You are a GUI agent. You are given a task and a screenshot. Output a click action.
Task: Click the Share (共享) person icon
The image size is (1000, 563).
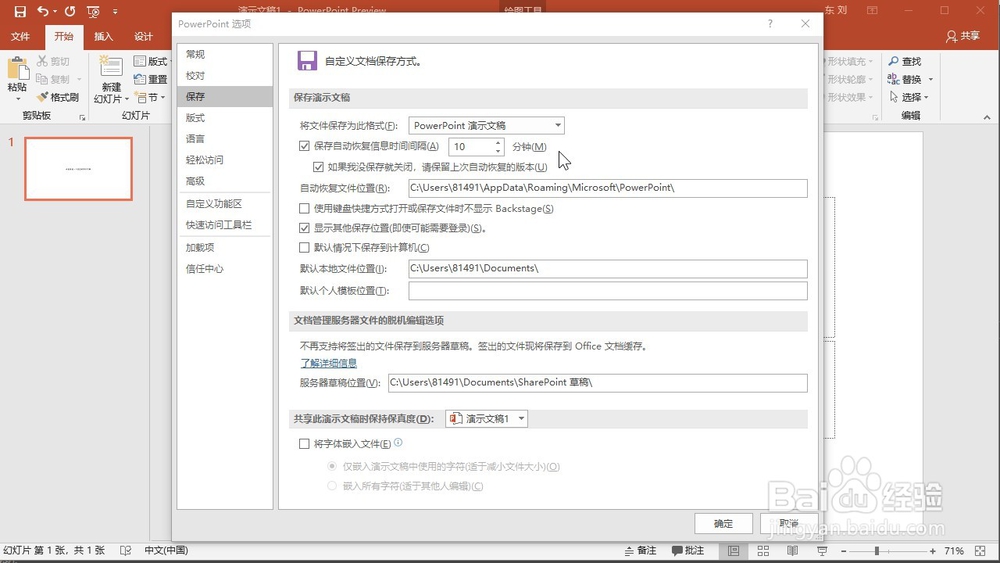pyautogui.click(x=951, y=36)
